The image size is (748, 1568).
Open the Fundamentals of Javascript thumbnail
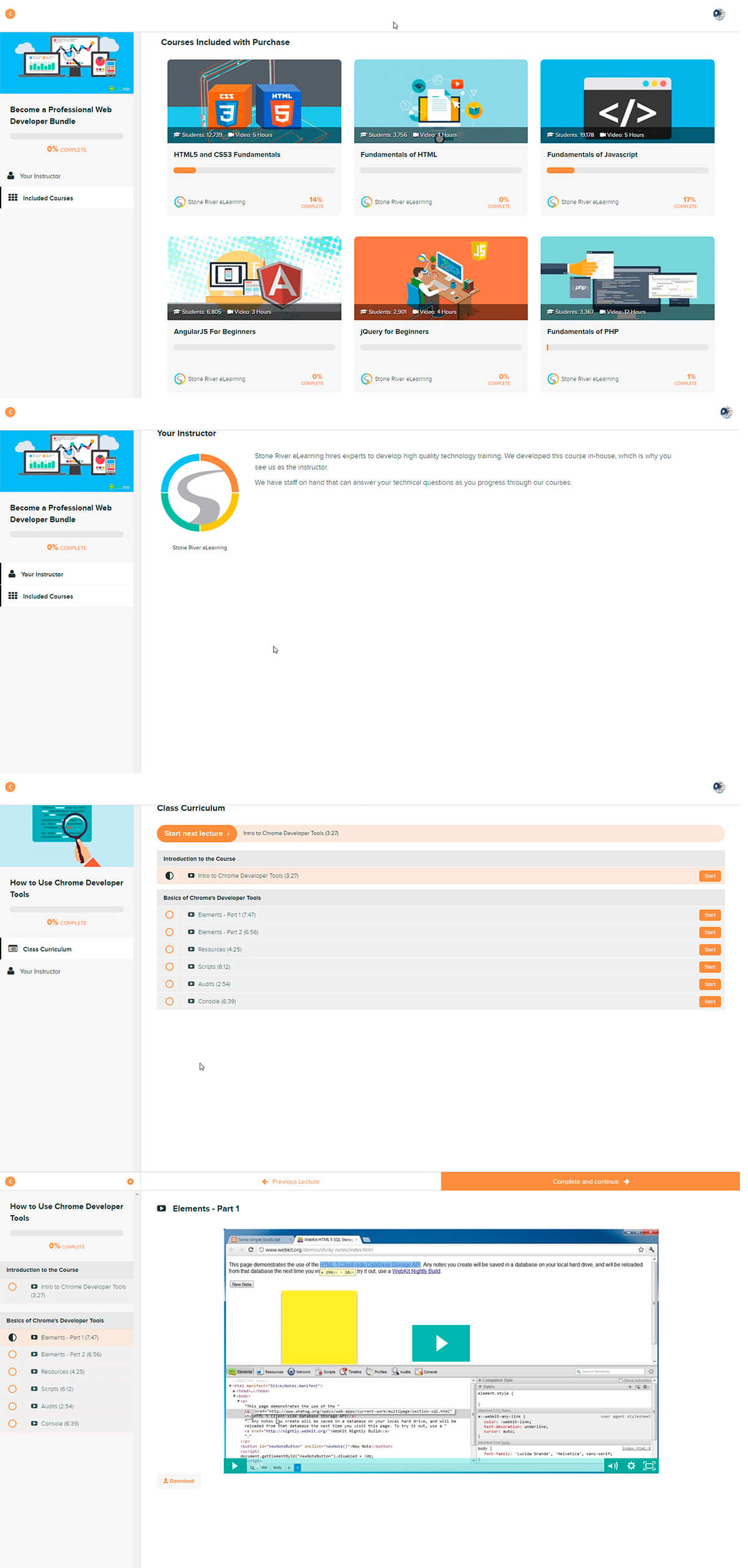tap(627, 101)
